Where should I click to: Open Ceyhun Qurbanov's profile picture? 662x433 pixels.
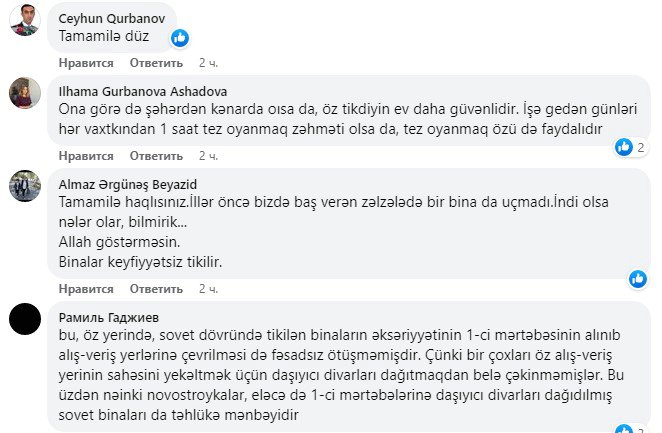[24, 20]
